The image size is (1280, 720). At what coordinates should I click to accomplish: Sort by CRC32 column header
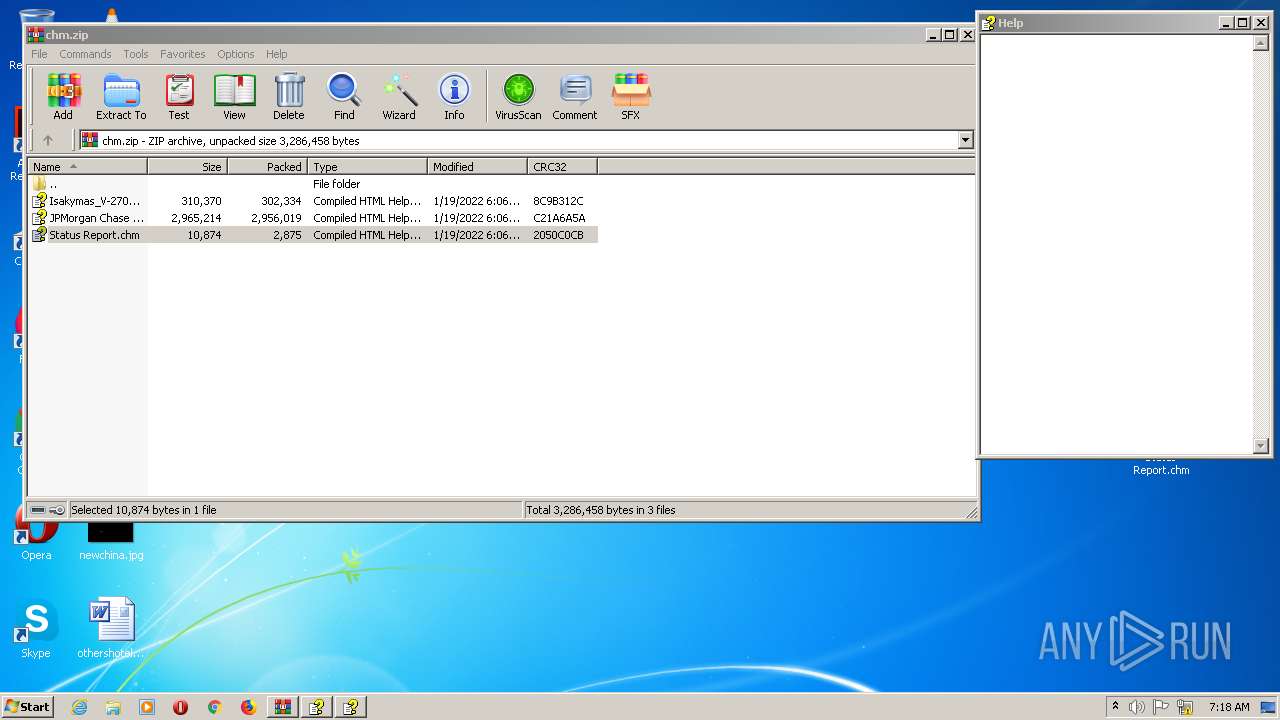point(563,167)
